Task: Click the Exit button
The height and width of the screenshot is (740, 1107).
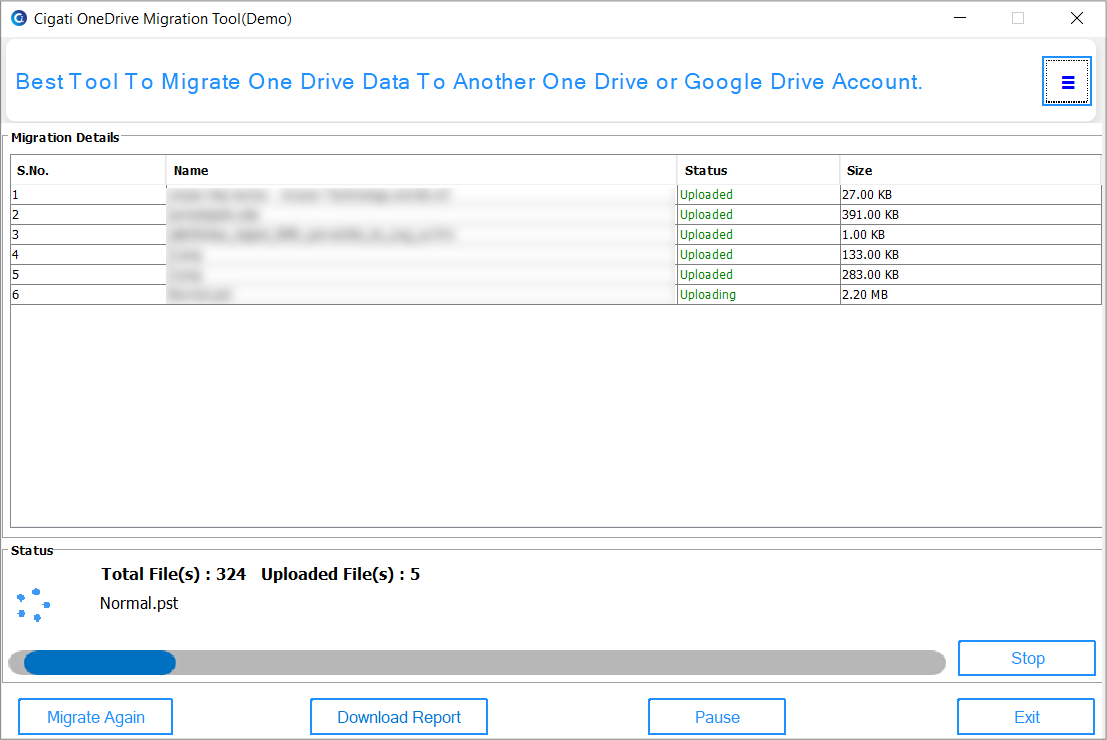Action: click(1027, 717)
